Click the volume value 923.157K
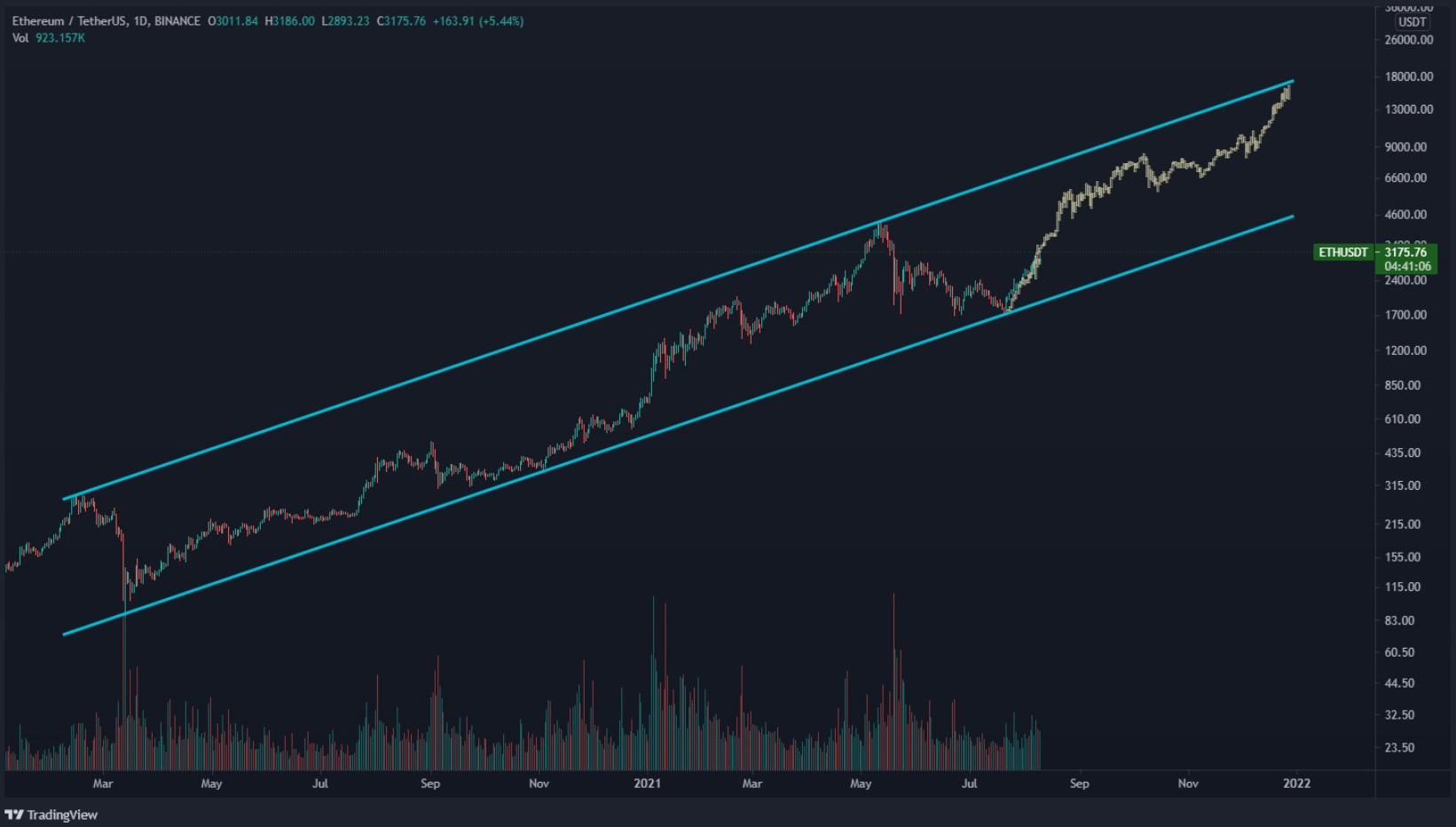 click(x=60, y=38)
